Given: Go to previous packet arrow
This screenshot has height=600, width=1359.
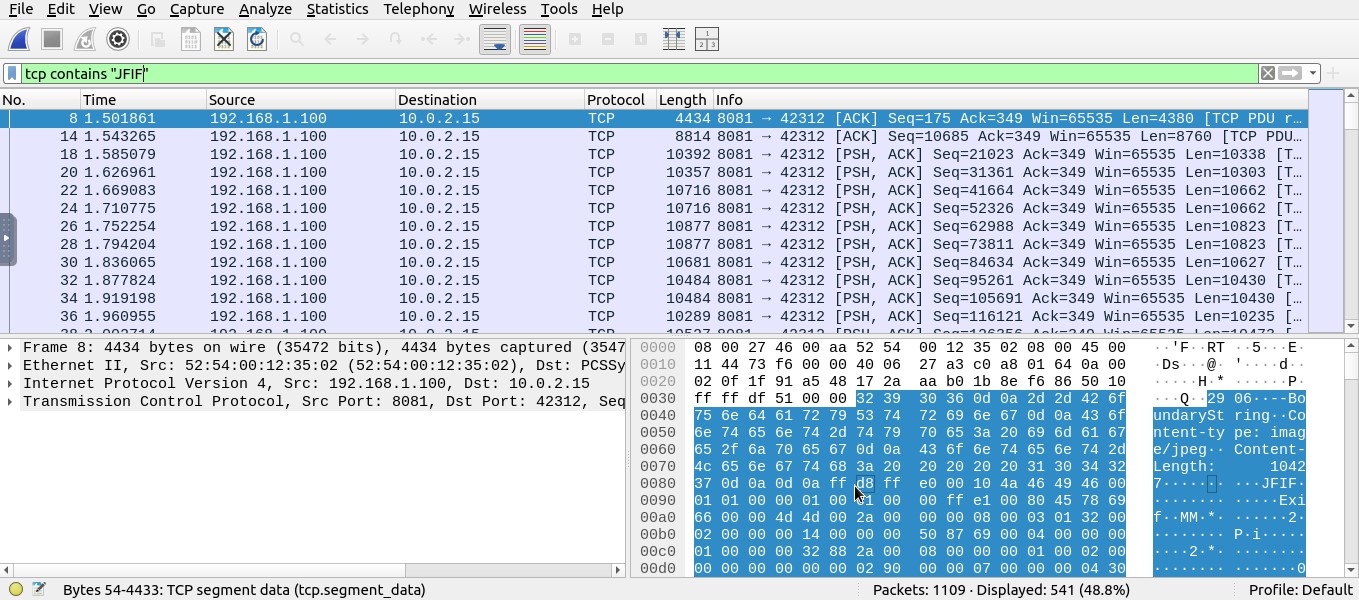Looking at the screenshot, I should [x=329, y=39].
